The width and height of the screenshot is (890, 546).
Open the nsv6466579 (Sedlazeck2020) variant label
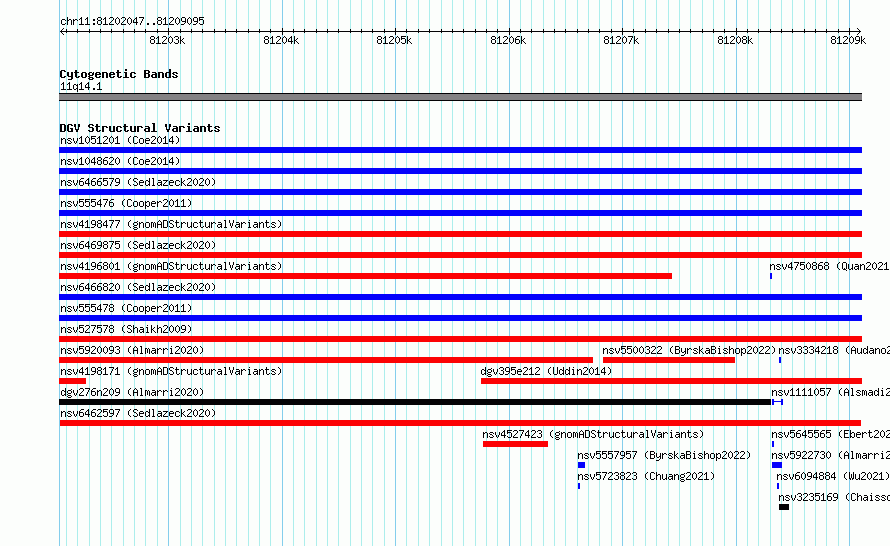138,182
